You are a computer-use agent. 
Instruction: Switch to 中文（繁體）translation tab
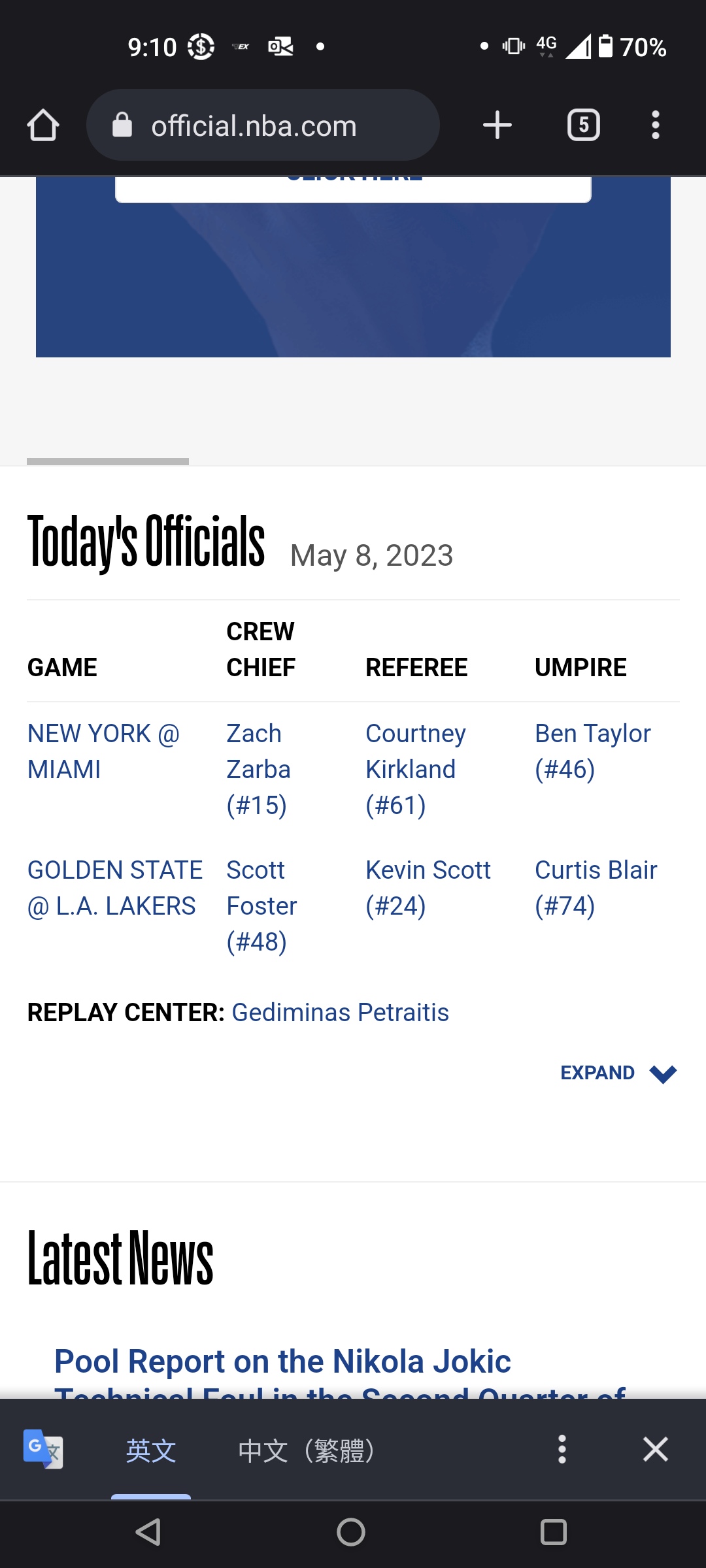[x=307, y=1450]
